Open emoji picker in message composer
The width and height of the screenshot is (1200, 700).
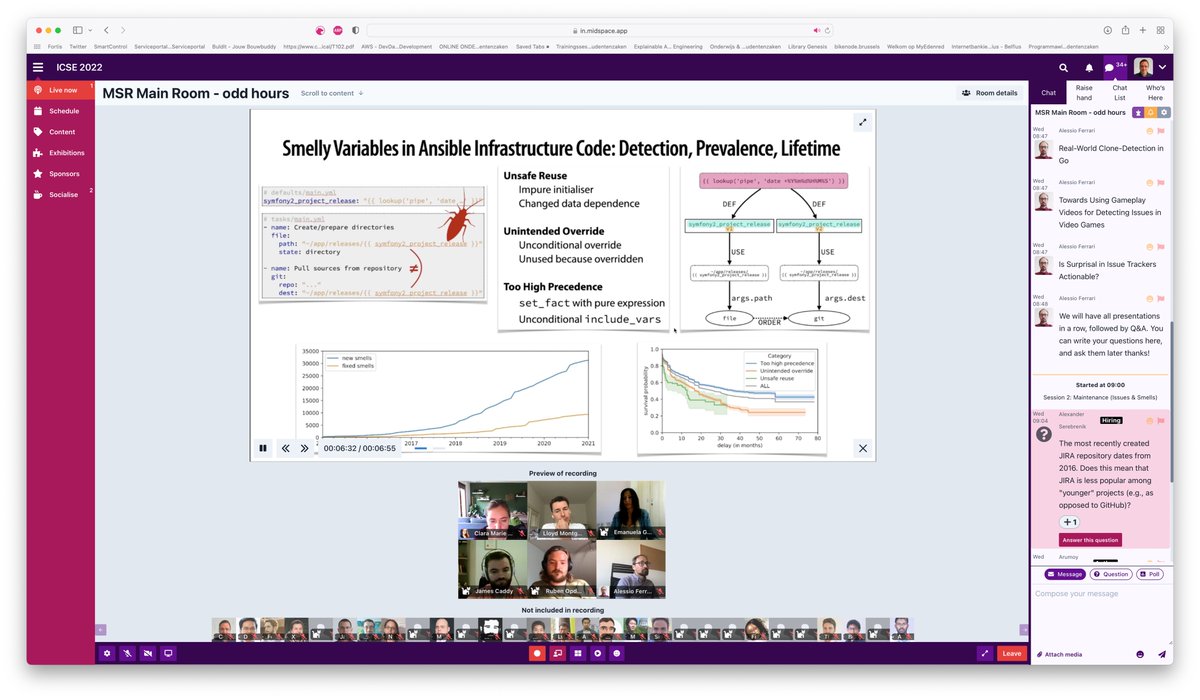coord(1140,654)
